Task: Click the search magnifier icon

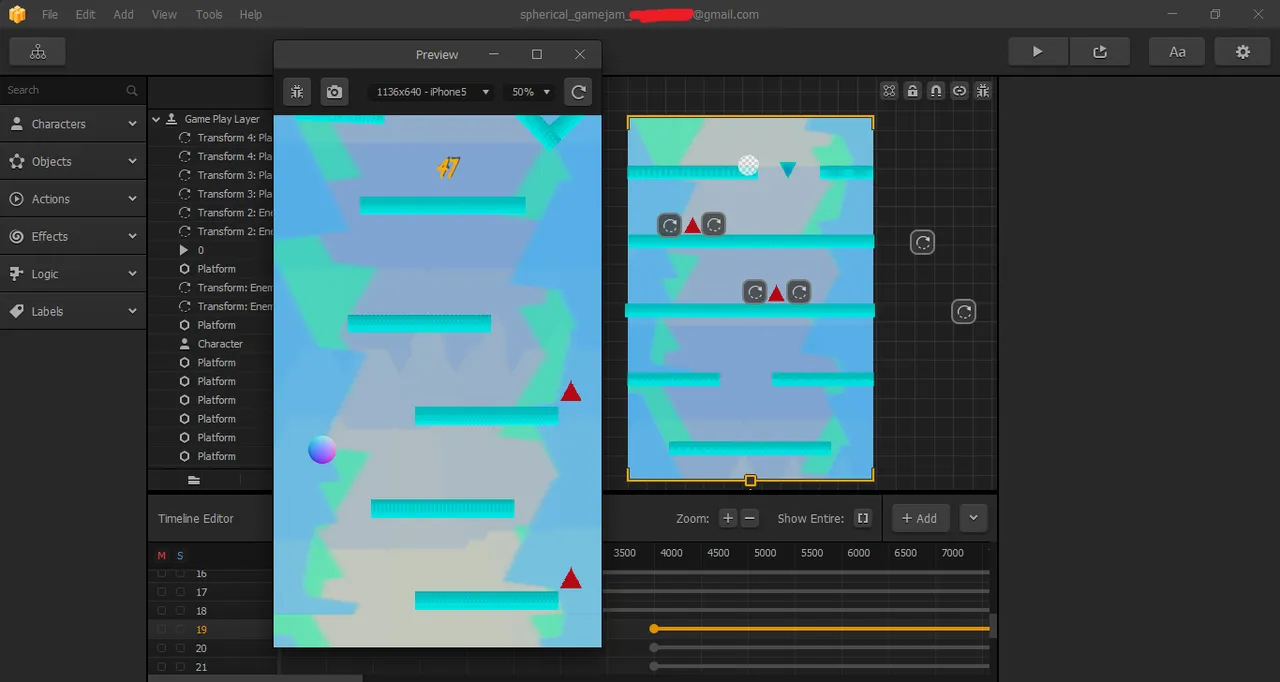Action: 132,90
